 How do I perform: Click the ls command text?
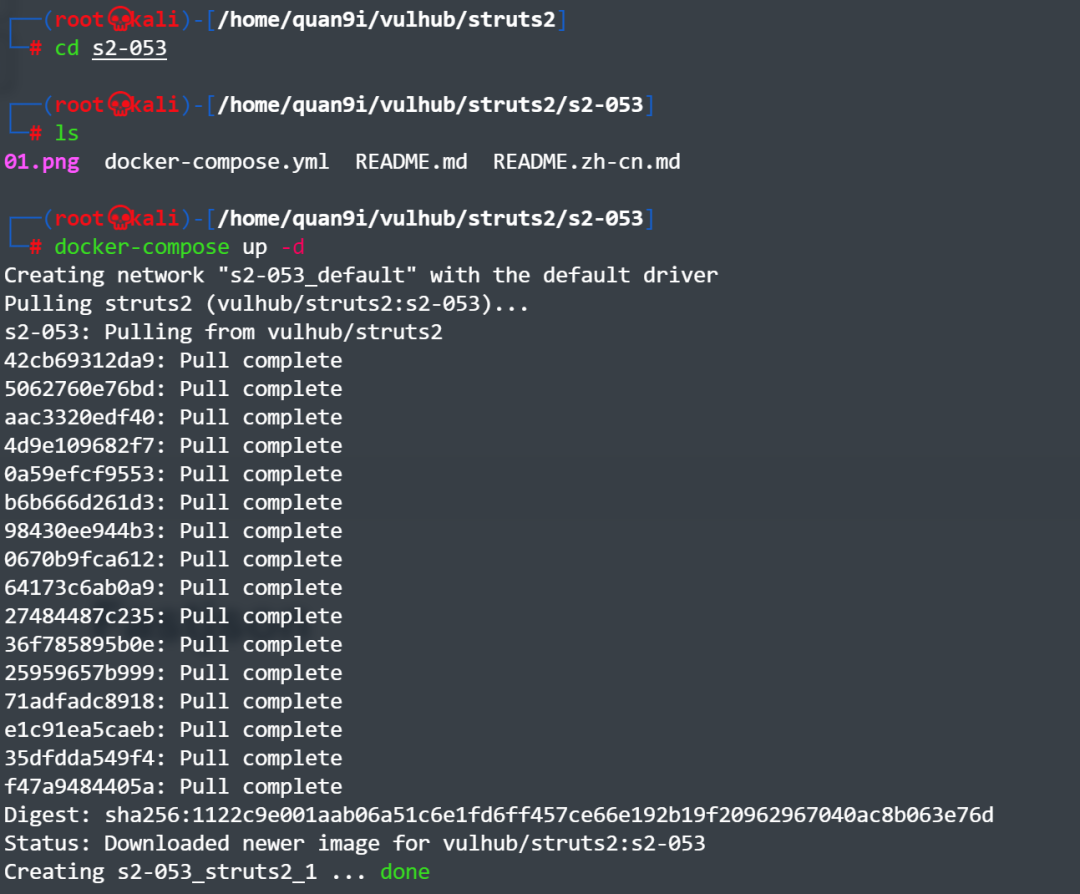67,133
